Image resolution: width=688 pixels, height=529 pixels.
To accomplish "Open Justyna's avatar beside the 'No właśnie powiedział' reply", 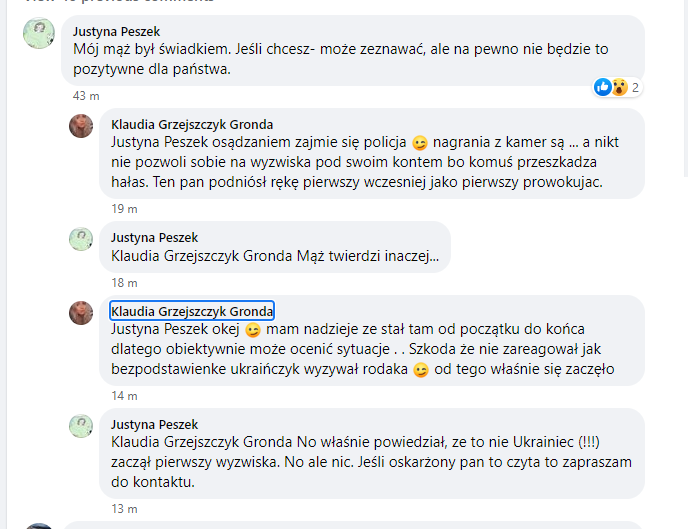I will click(81, 426).
